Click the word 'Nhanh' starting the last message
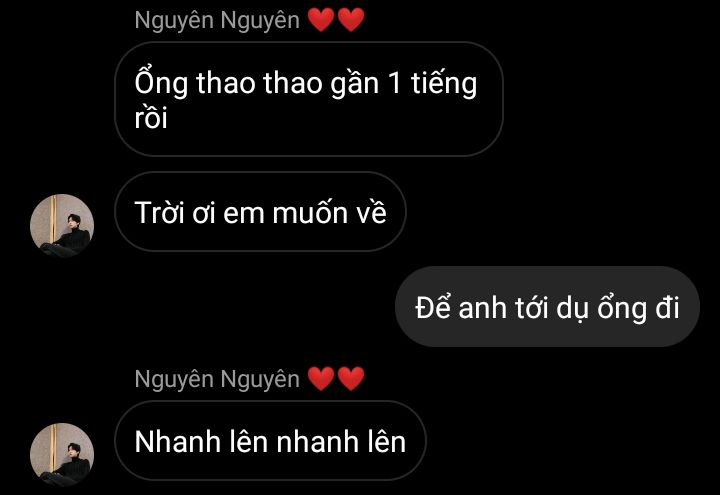720x495 pixels. (178, 442)
